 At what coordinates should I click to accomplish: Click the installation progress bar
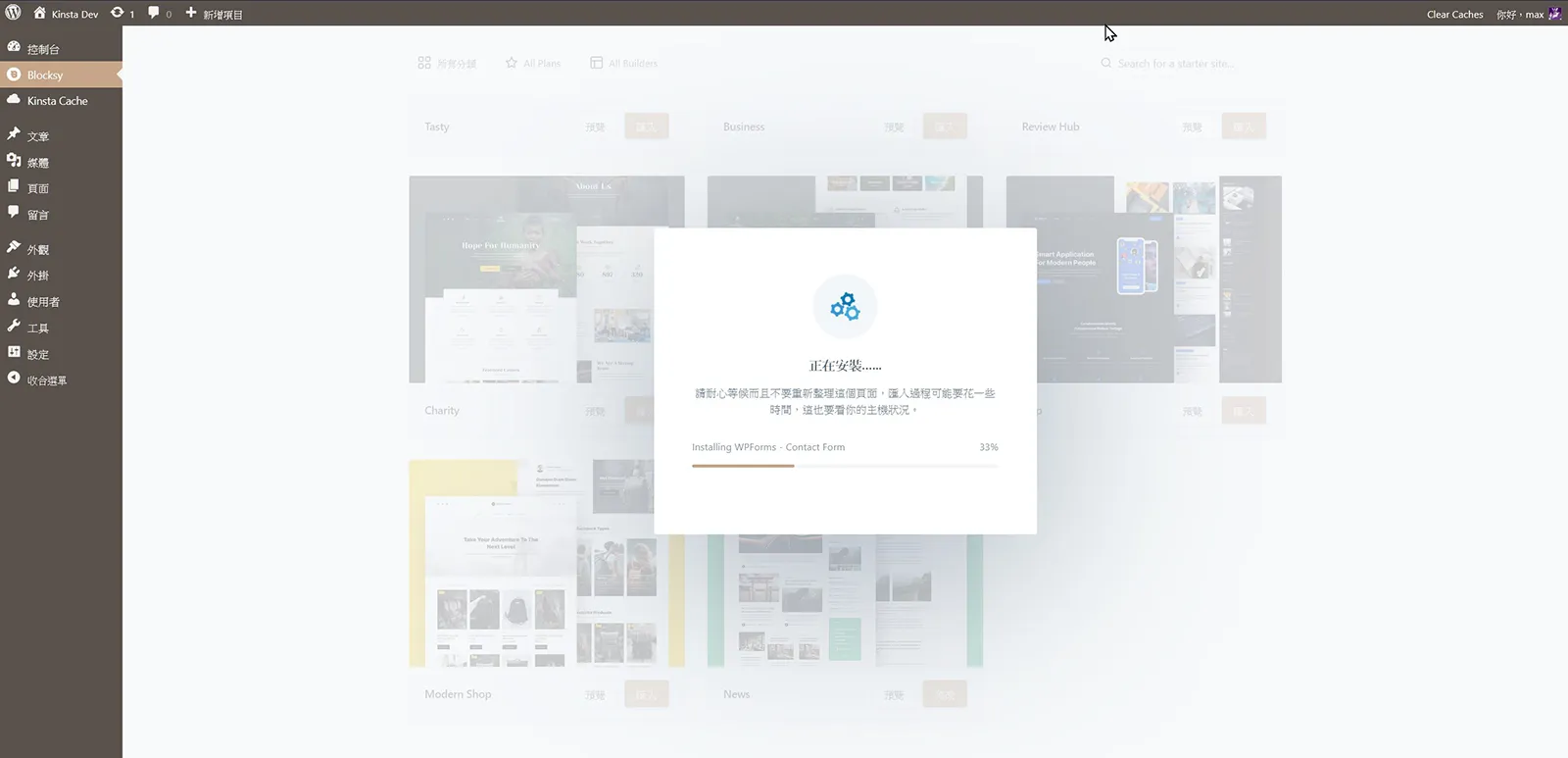click(845, 466)
